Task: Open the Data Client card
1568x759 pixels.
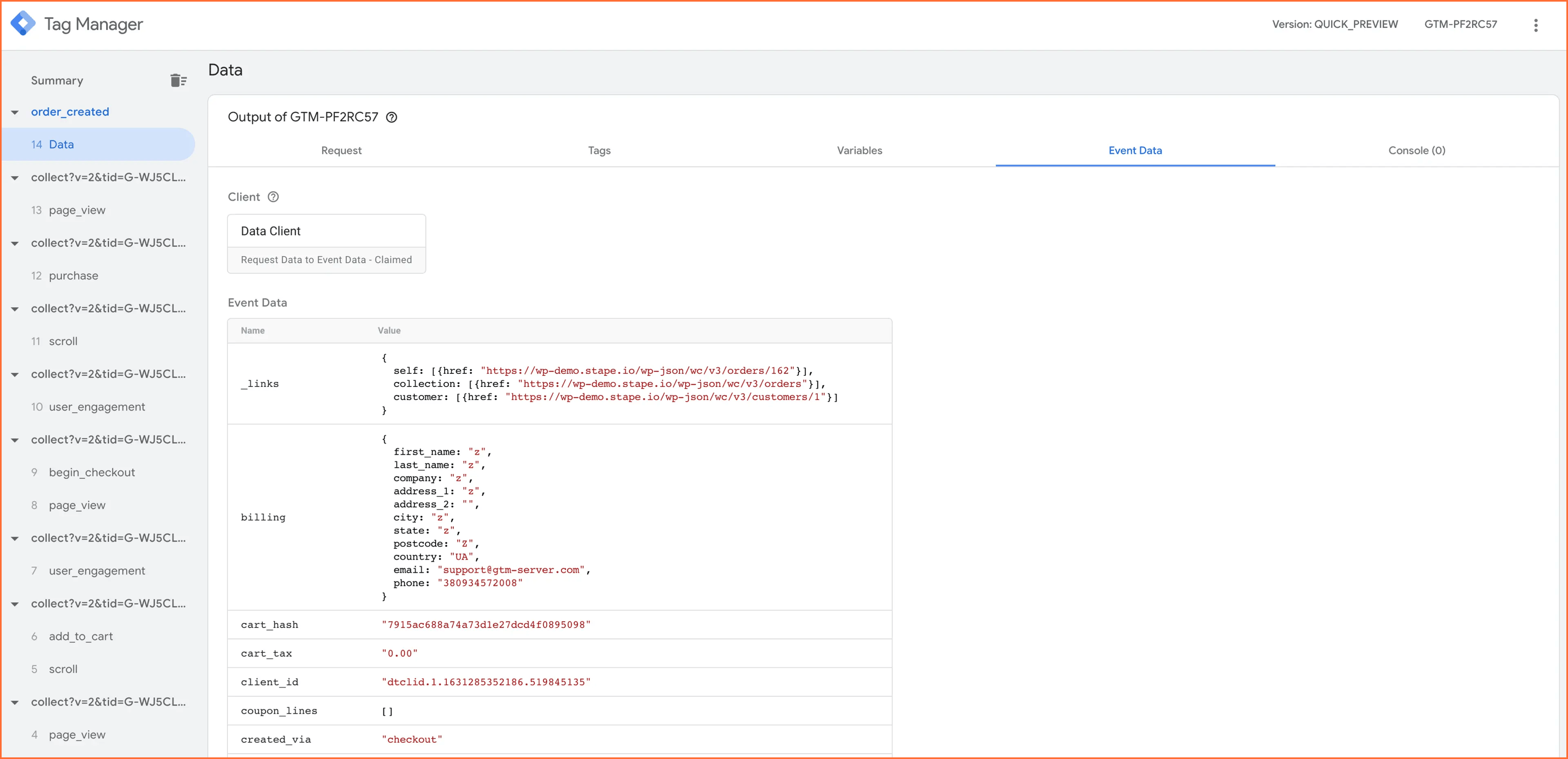Action: pyautogui.click(x=326, y=243)
